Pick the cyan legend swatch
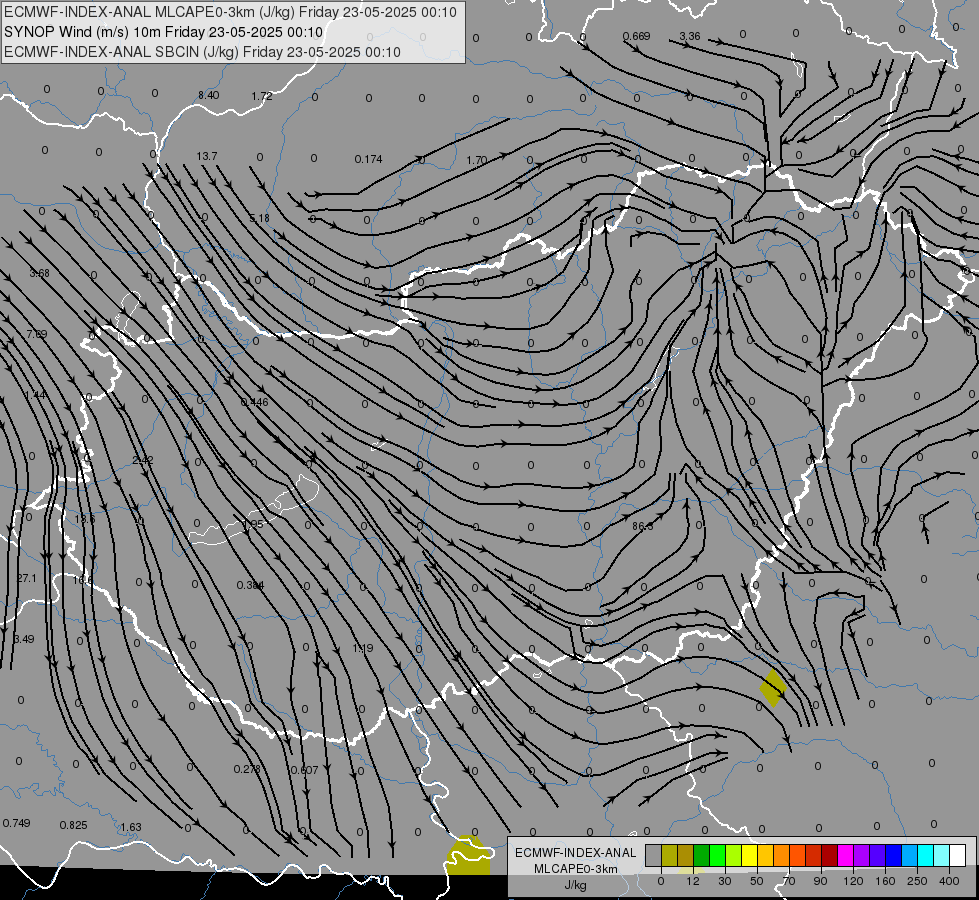Viewport: 979px width, 900px height. [x=926, y=856]
